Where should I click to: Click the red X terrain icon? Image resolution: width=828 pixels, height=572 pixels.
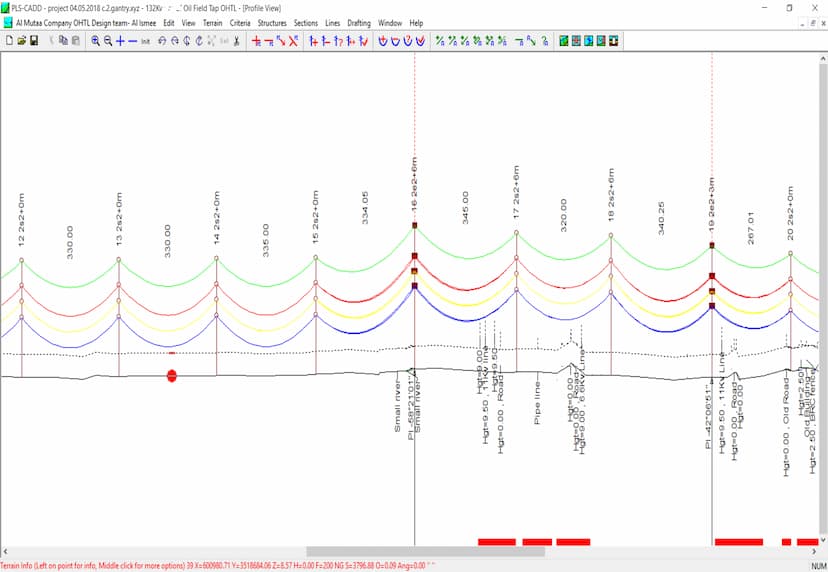[294, 41]
